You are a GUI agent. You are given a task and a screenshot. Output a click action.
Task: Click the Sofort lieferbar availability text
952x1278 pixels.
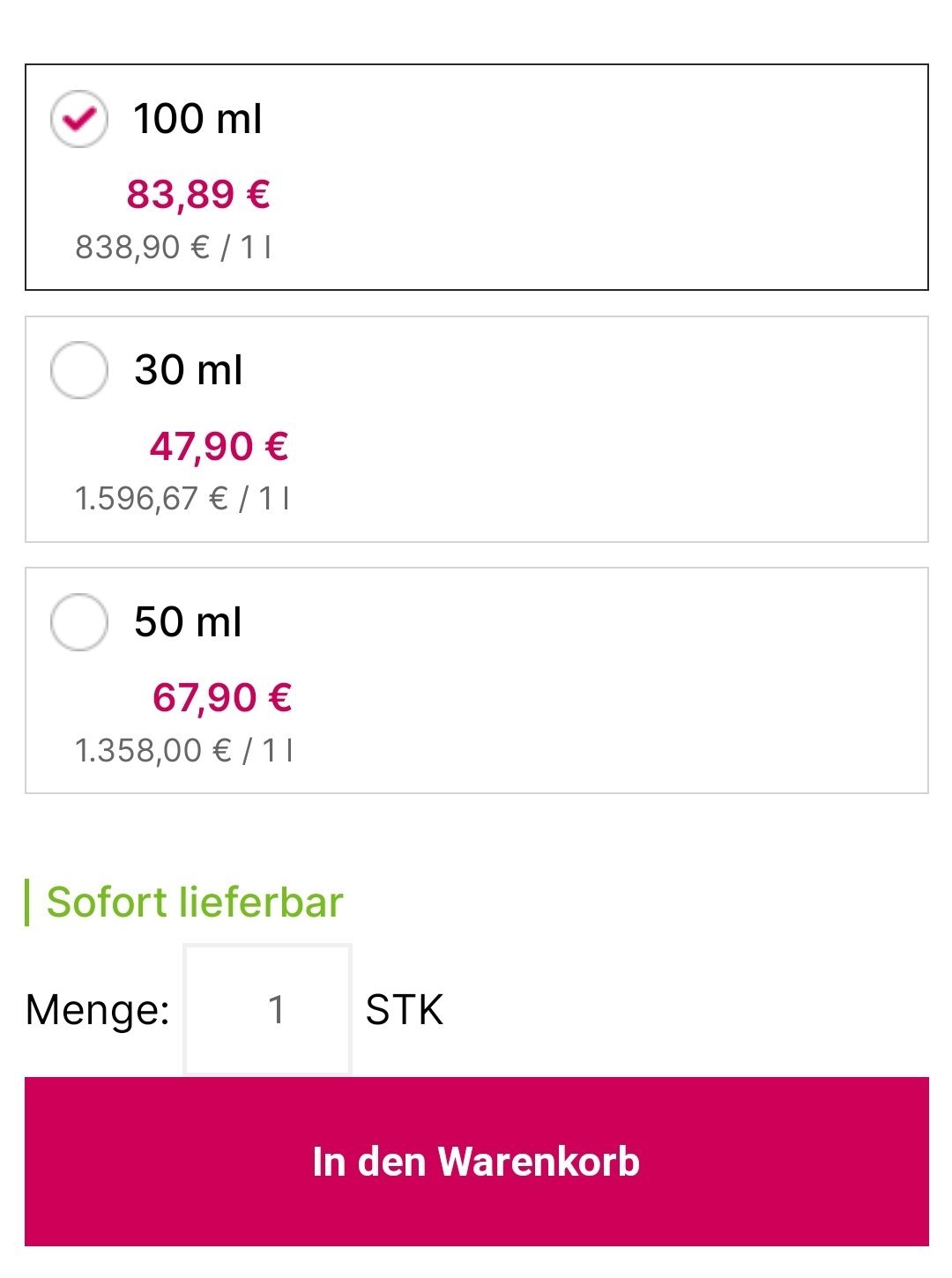(195, 903)
